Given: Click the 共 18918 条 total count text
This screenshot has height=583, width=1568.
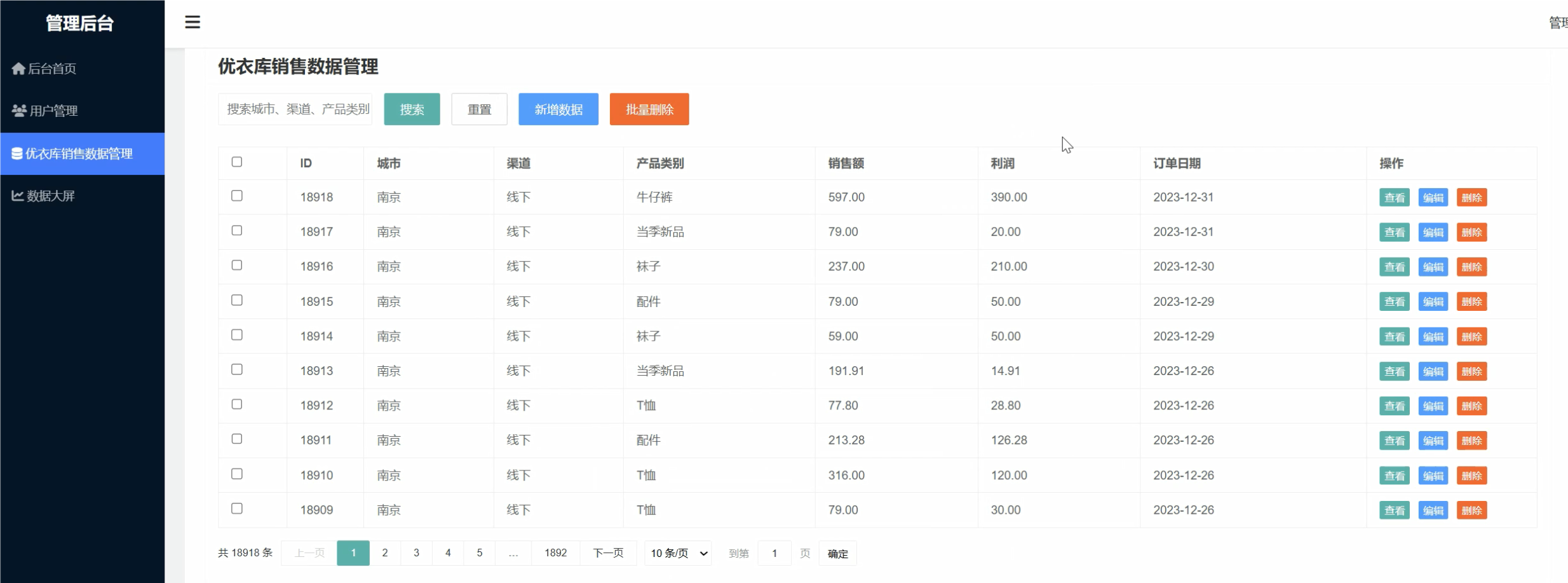Looking at the screenshot, I should tap(245, 553).
